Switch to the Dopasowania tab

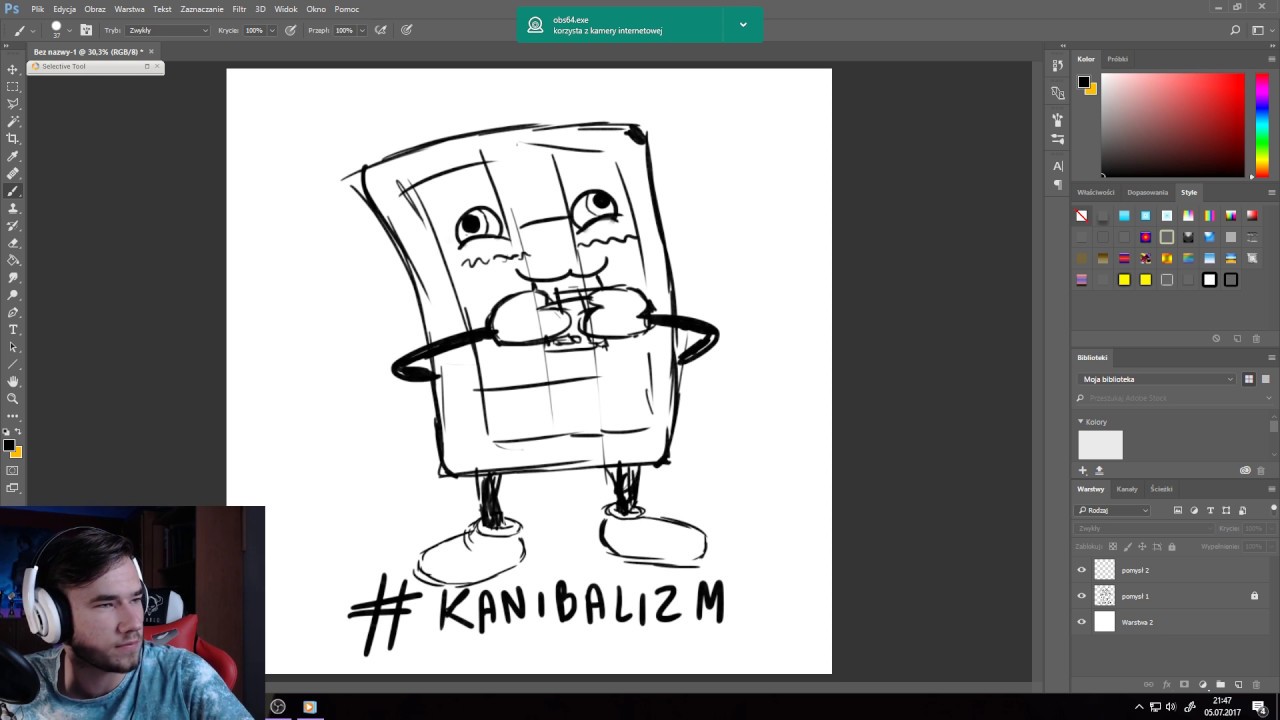click(1147, 192)
